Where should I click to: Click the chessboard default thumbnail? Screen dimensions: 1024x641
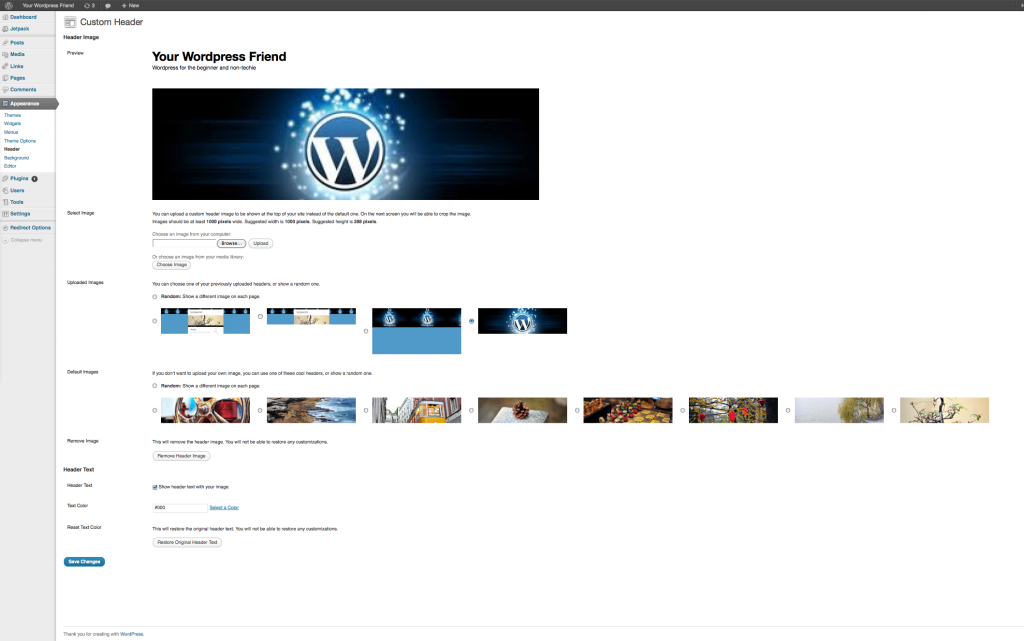[x=628, y=411]
